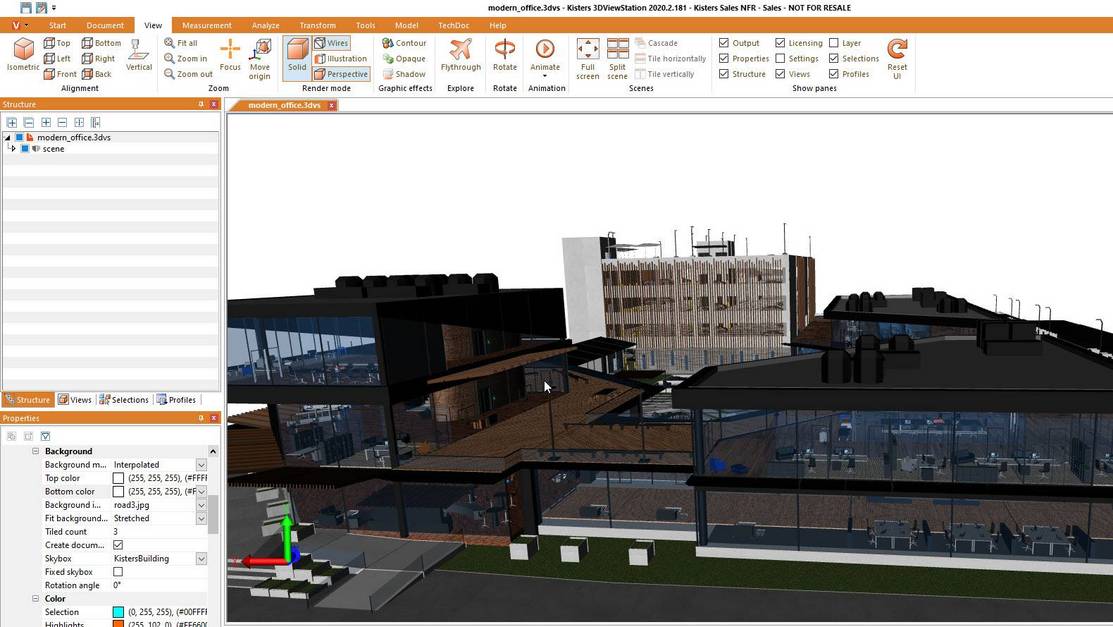Toggle the Selections pane checkbox
This screenshot has height=627, width=1113.
tap(833, 58)
